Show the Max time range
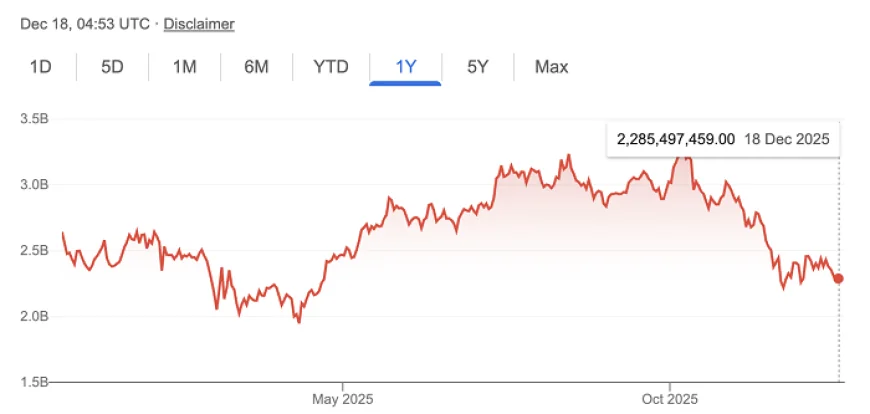 [551, 67]
